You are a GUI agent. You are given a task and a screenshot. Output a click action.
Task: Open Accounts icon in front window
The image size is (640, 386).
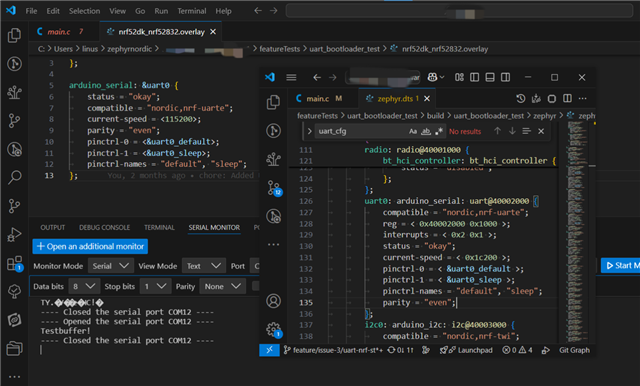tap(273, 301)
